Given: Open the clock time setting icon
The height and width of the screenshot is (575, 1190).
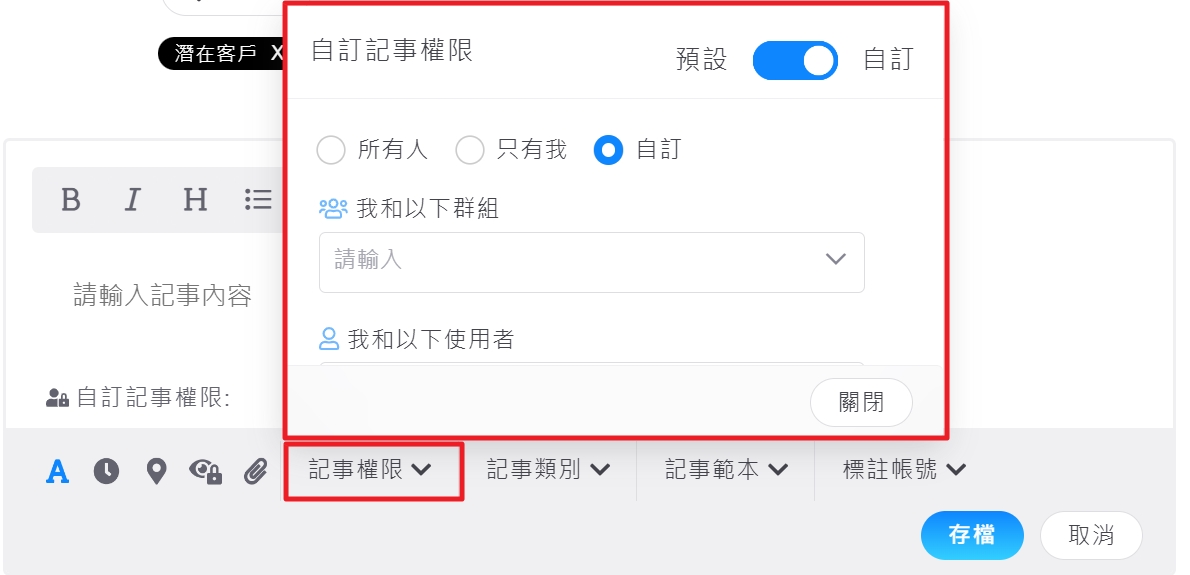Looking at the screenshot, I should click(x=106, y=471).
